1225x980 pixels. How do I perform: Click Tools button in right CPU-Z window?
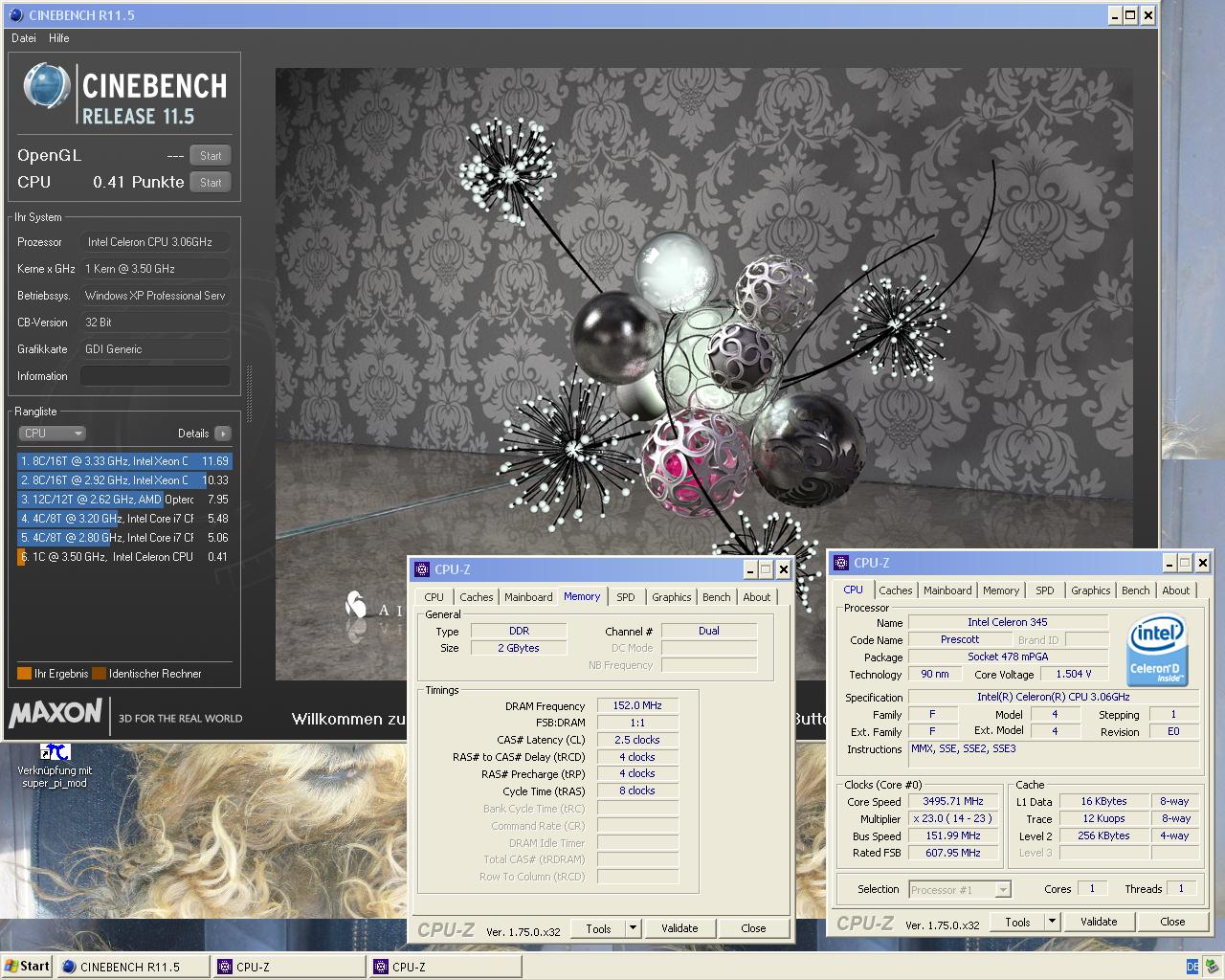click(1017, 922)
